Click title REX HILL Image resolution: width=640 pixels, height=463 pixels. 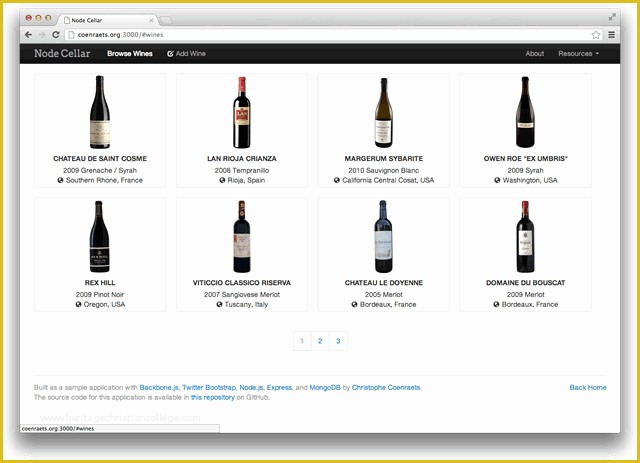click(100, 283)
